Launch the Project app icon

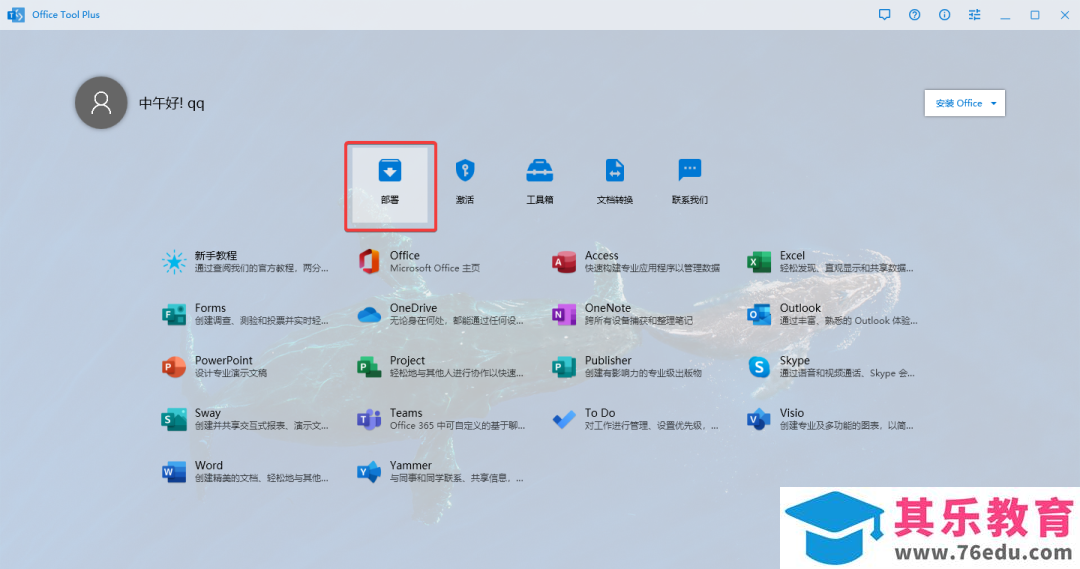[369, 366]
